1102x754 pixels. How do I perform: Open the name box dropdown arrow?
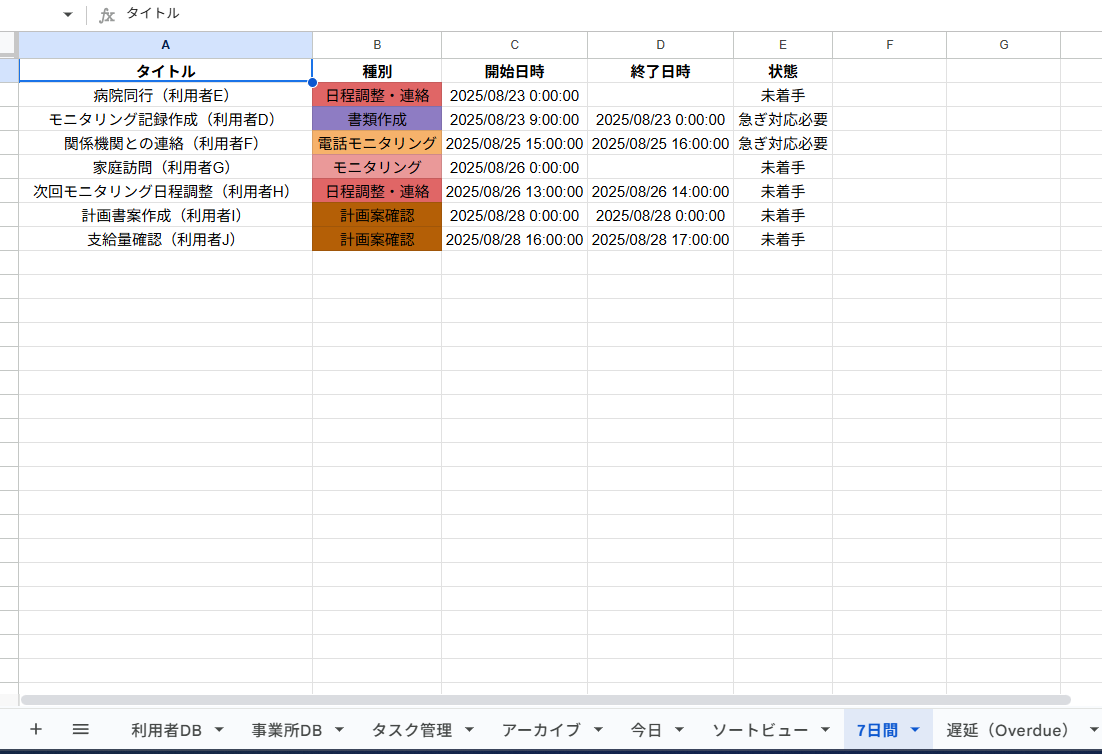(x=67, y=14)
